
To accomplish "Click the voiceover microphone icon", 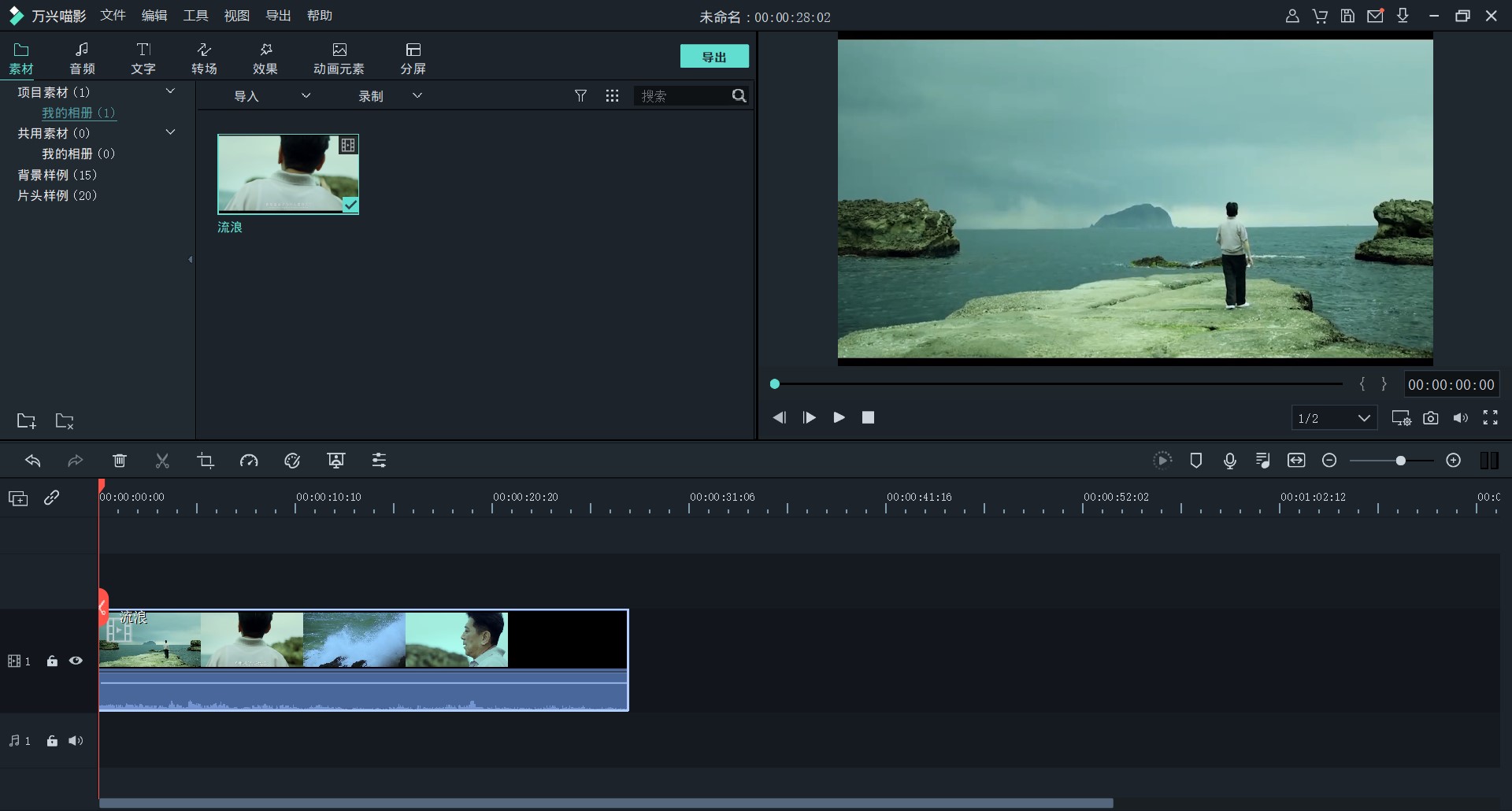I will click(1229, 461).
